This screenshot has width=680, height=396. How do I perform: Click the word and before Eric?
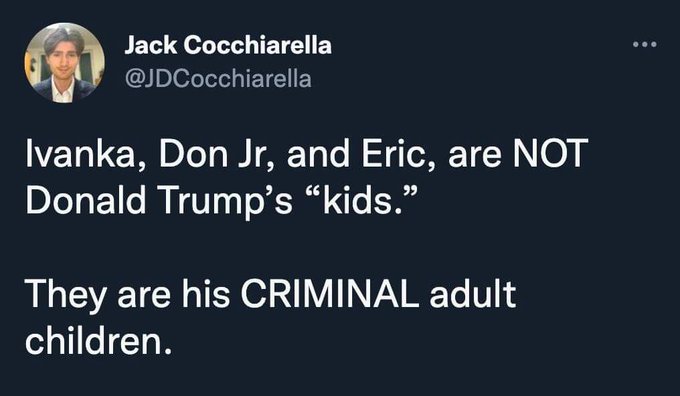[x=317, y=154]
